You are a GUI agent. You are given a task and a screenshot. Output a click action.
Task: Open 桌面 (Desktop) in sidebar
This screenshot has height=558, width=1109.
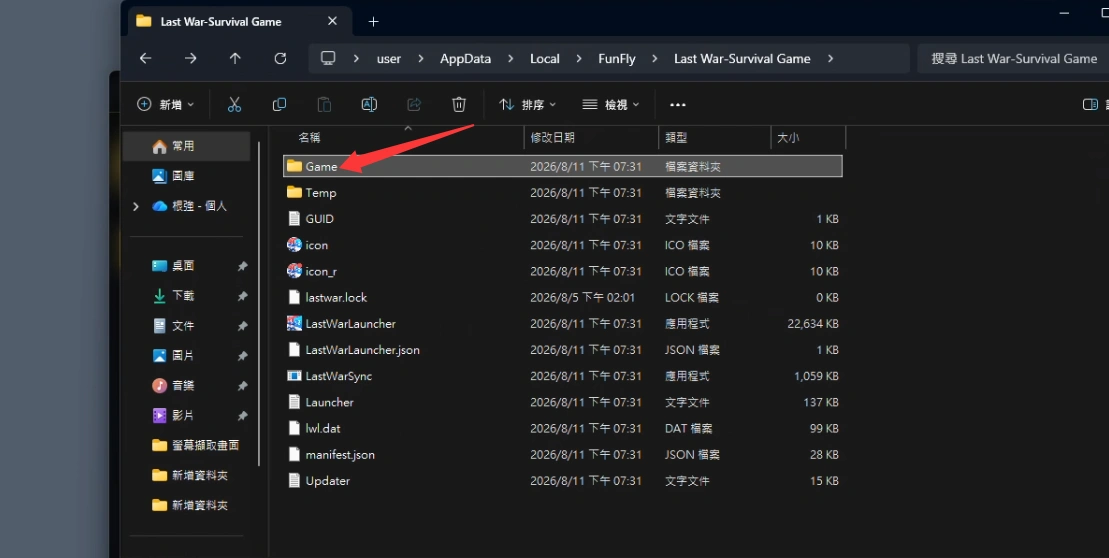click(x=187, y=266)
